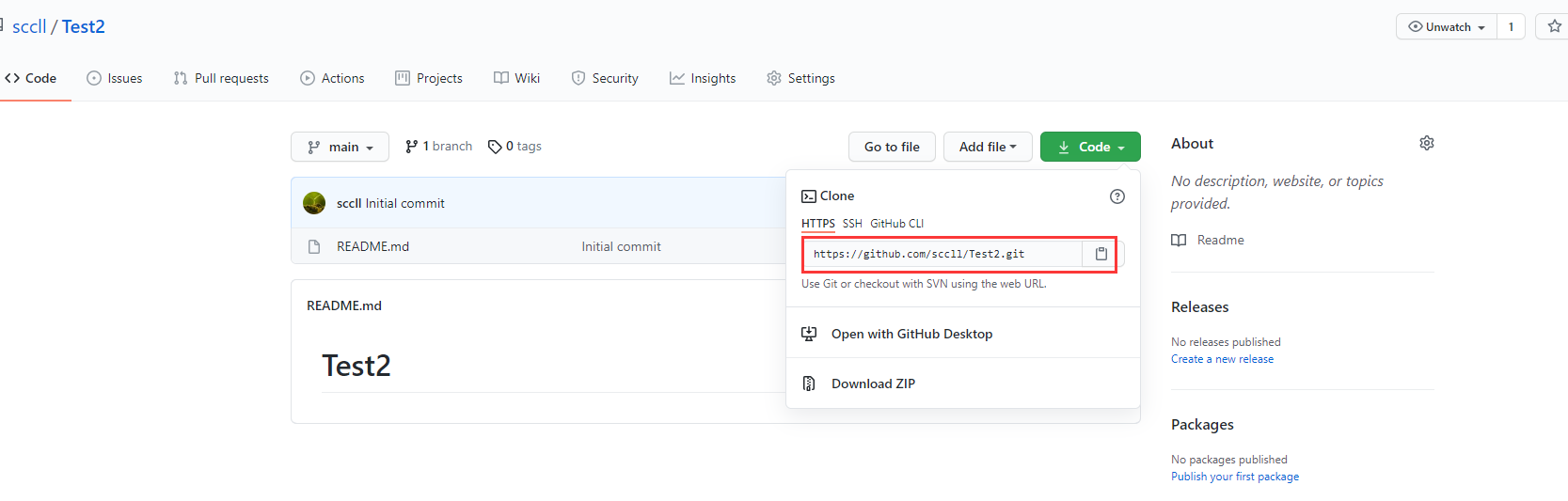Copy the clone URL with clipboard icon
The width and height of the screenshot is (1568, 501).
click(1101, 254)
